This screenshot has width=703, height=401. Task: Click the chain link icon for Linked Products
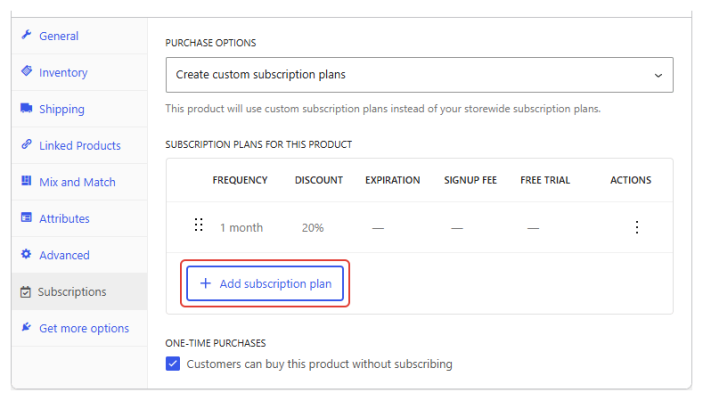point(26,144)
